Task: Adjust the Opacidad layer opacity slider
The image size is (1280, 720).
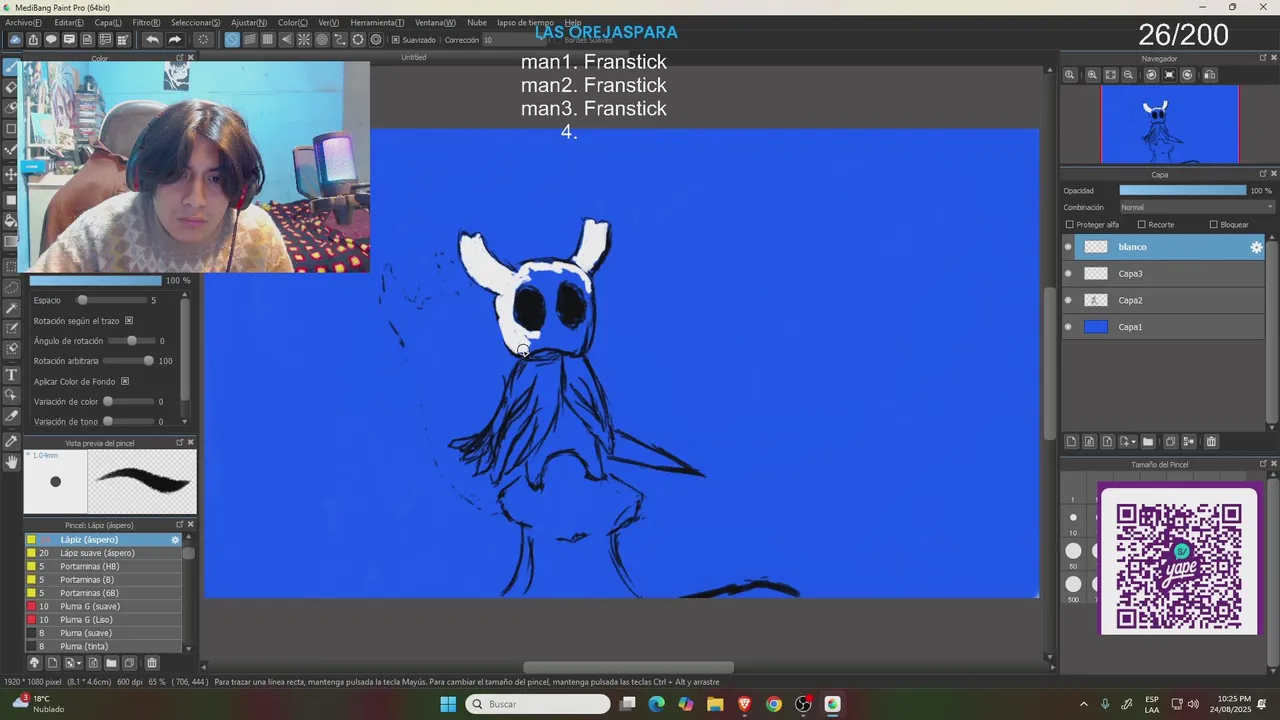Action: [x=1183, y=190]
